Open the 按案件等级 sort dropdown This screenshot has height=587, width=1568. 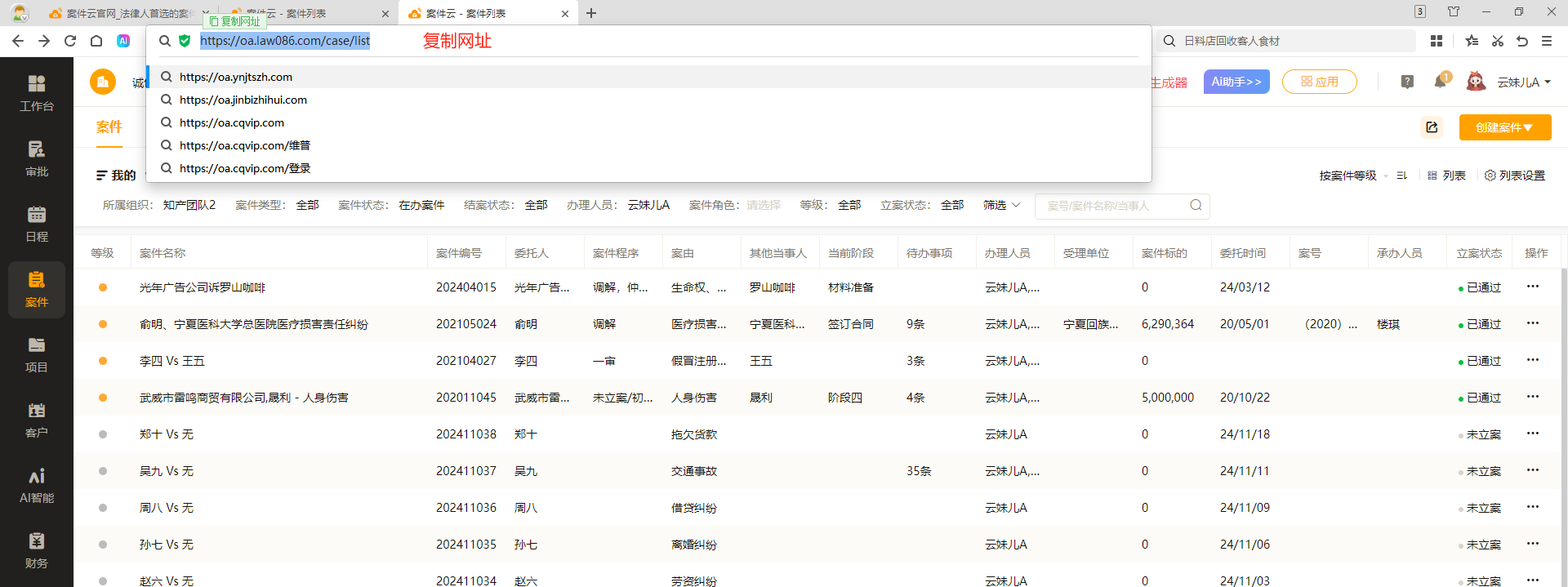click(1352, 176)
